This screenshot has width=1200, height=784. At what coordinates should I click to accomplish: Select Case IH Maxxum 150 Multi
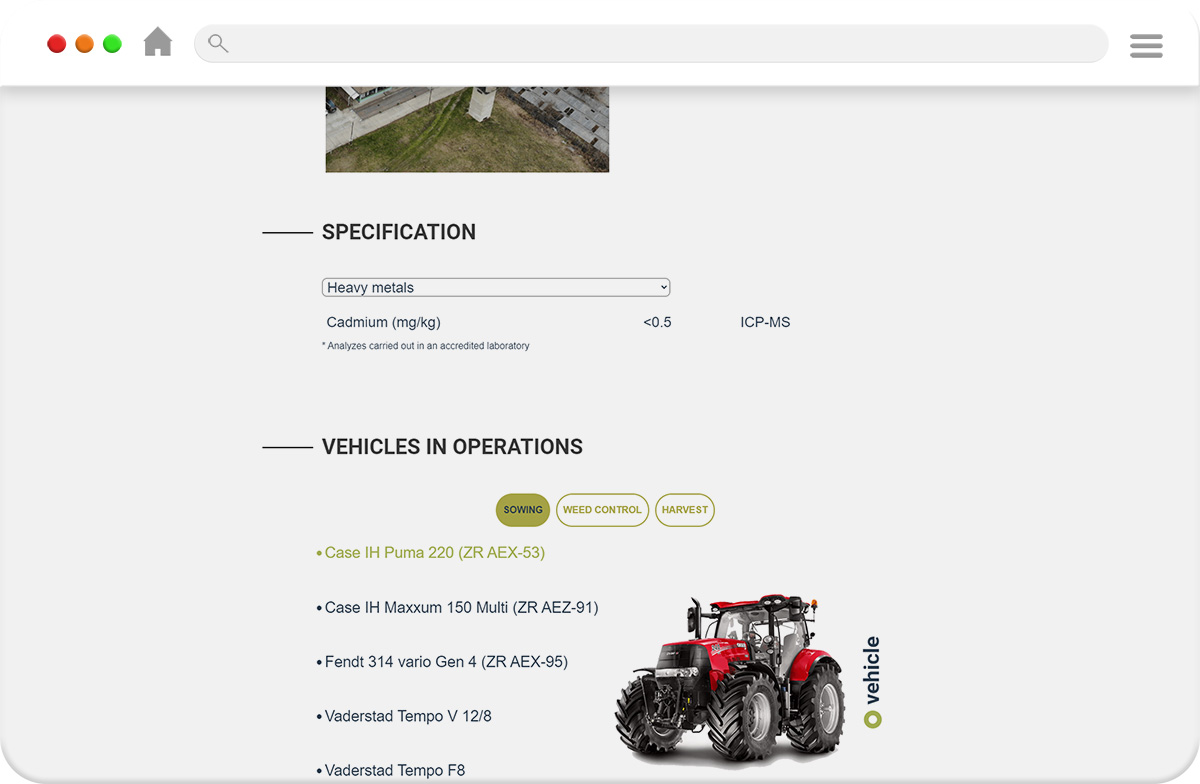[x=461, y=607]
